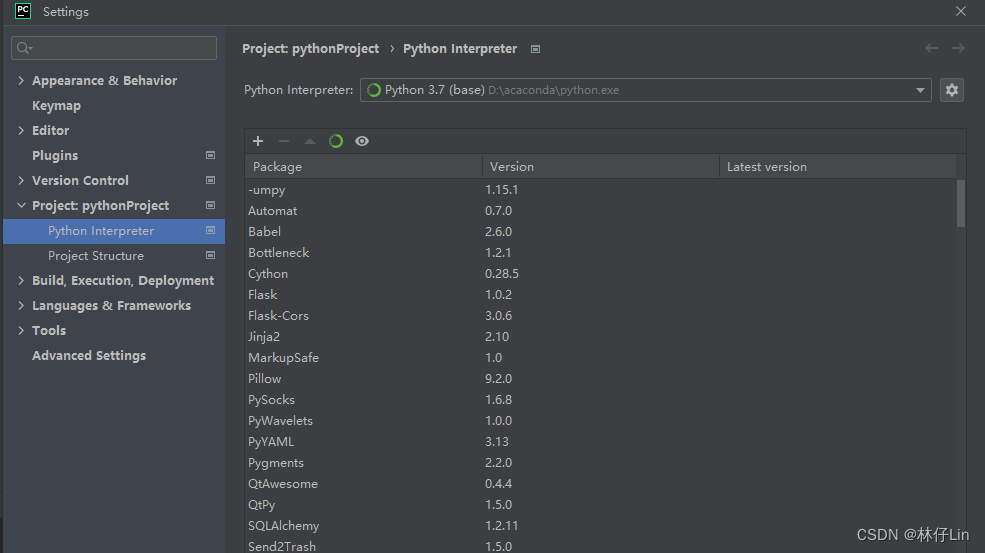This screenshot has width=985, height=553.
Task: Open Advanced Settings page
Action: coord(89,356)
